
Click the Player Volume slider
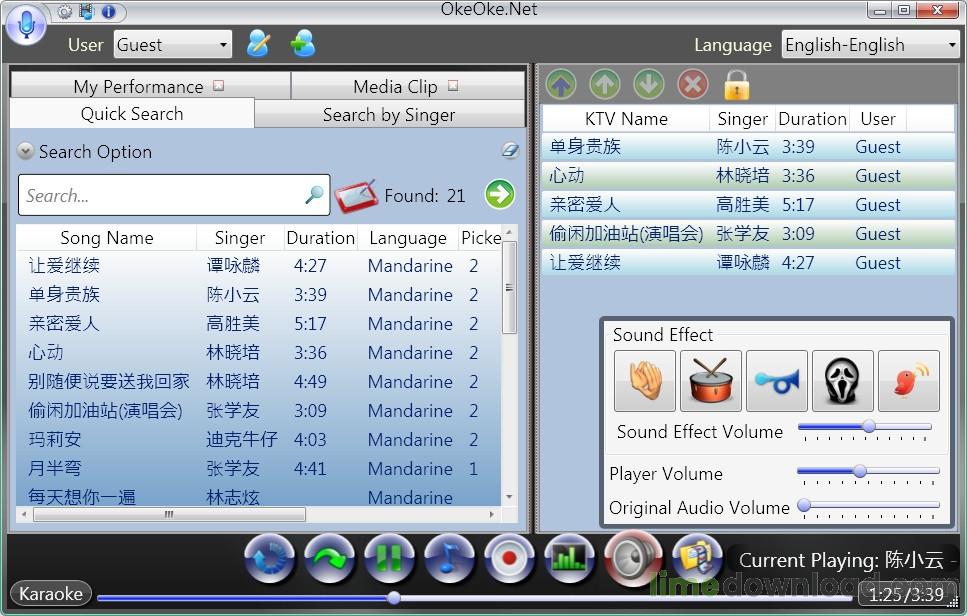click(868, 472)
